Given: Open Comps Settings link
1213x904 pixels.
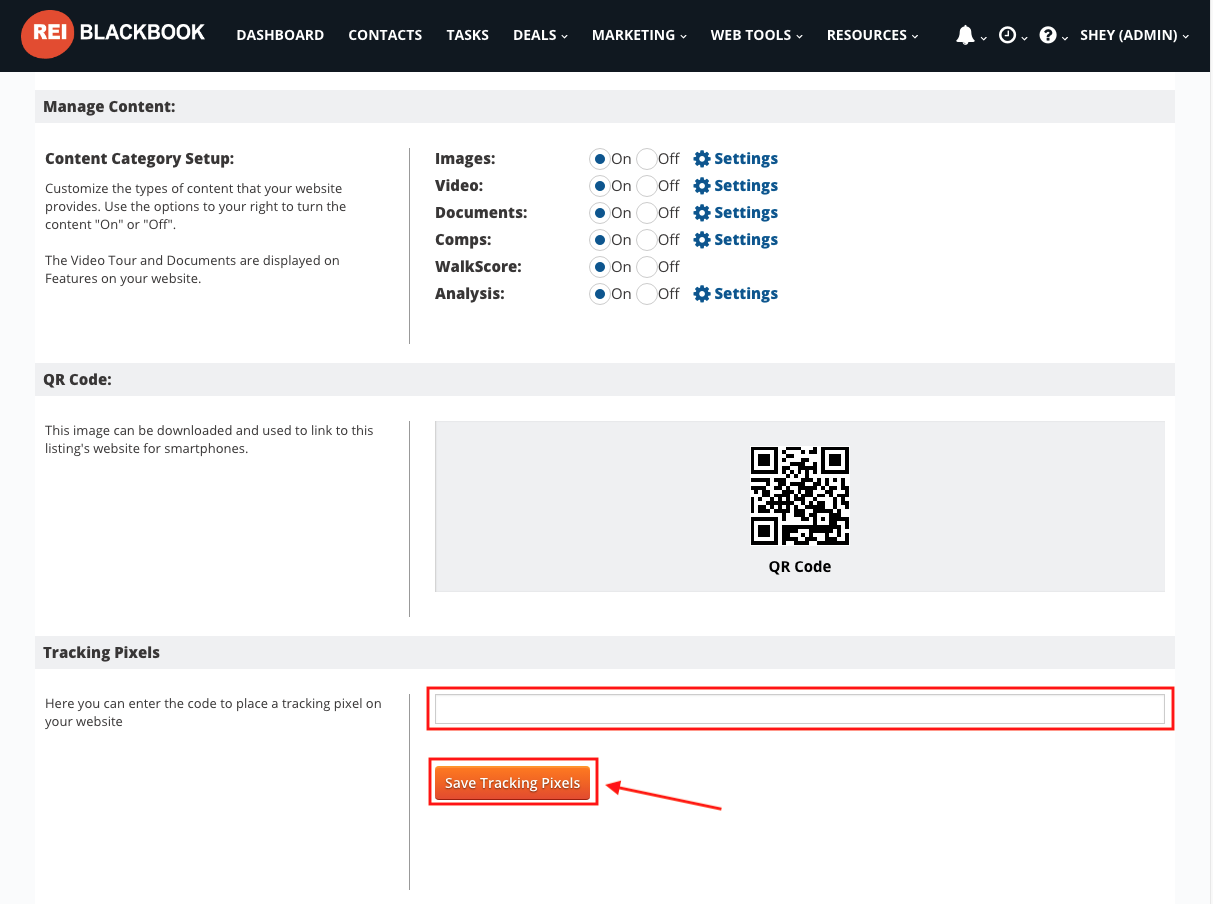Looking at the screenshot, I should [746, 240].
